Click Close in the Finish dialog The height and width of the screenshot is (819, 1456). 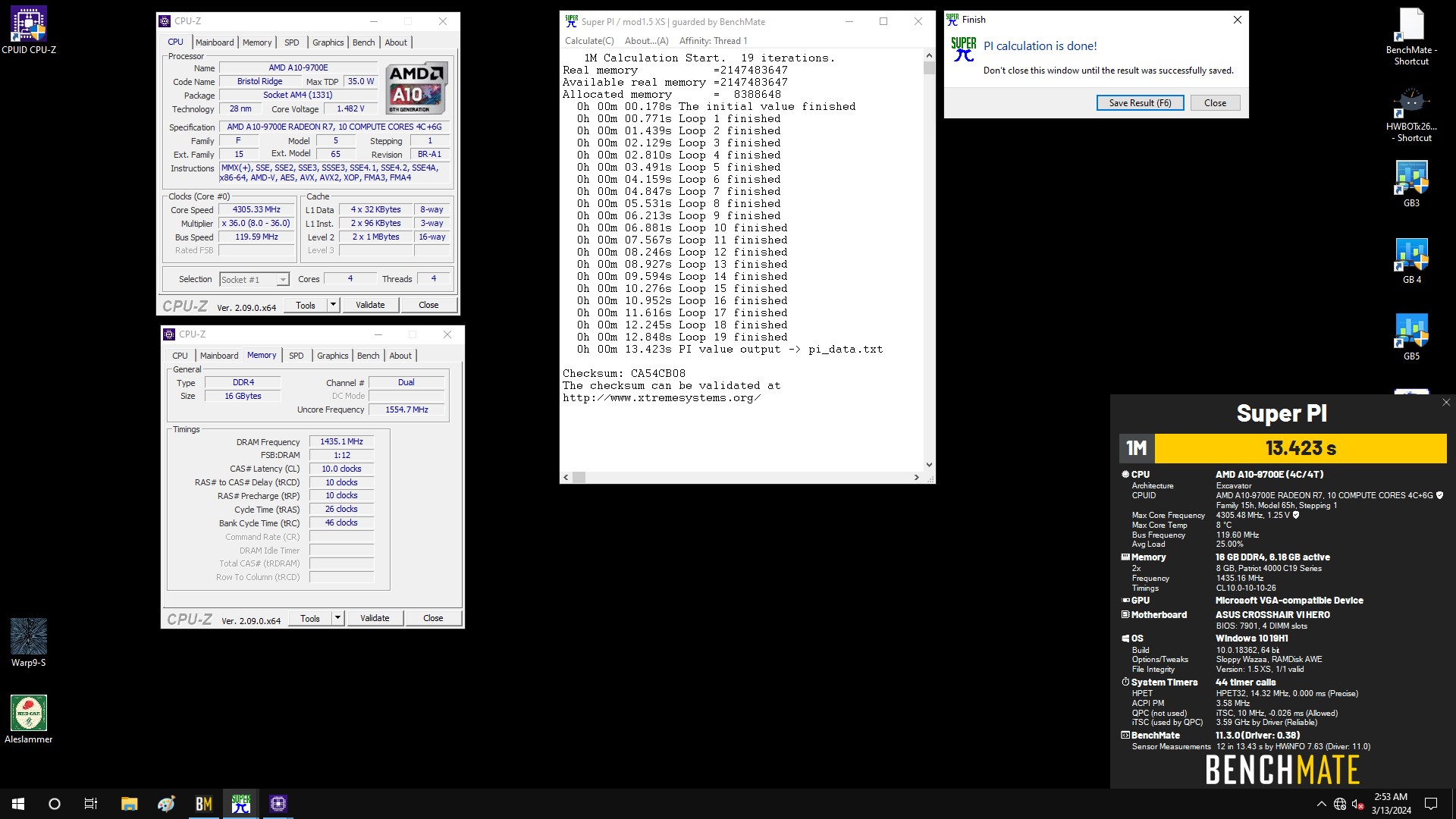(1215, 103)
